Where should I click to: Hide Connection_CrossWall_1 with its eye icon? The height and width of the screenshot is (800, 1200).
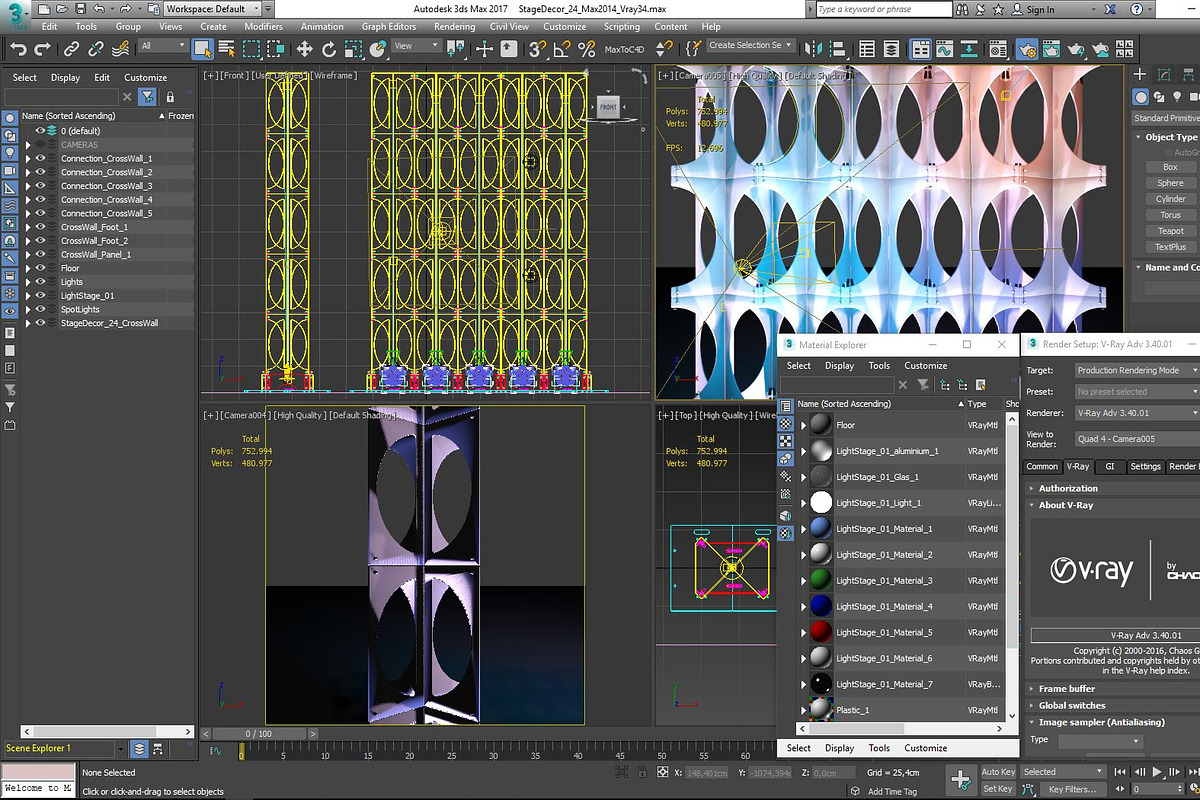pyautogui.click(x=41, y=158)
